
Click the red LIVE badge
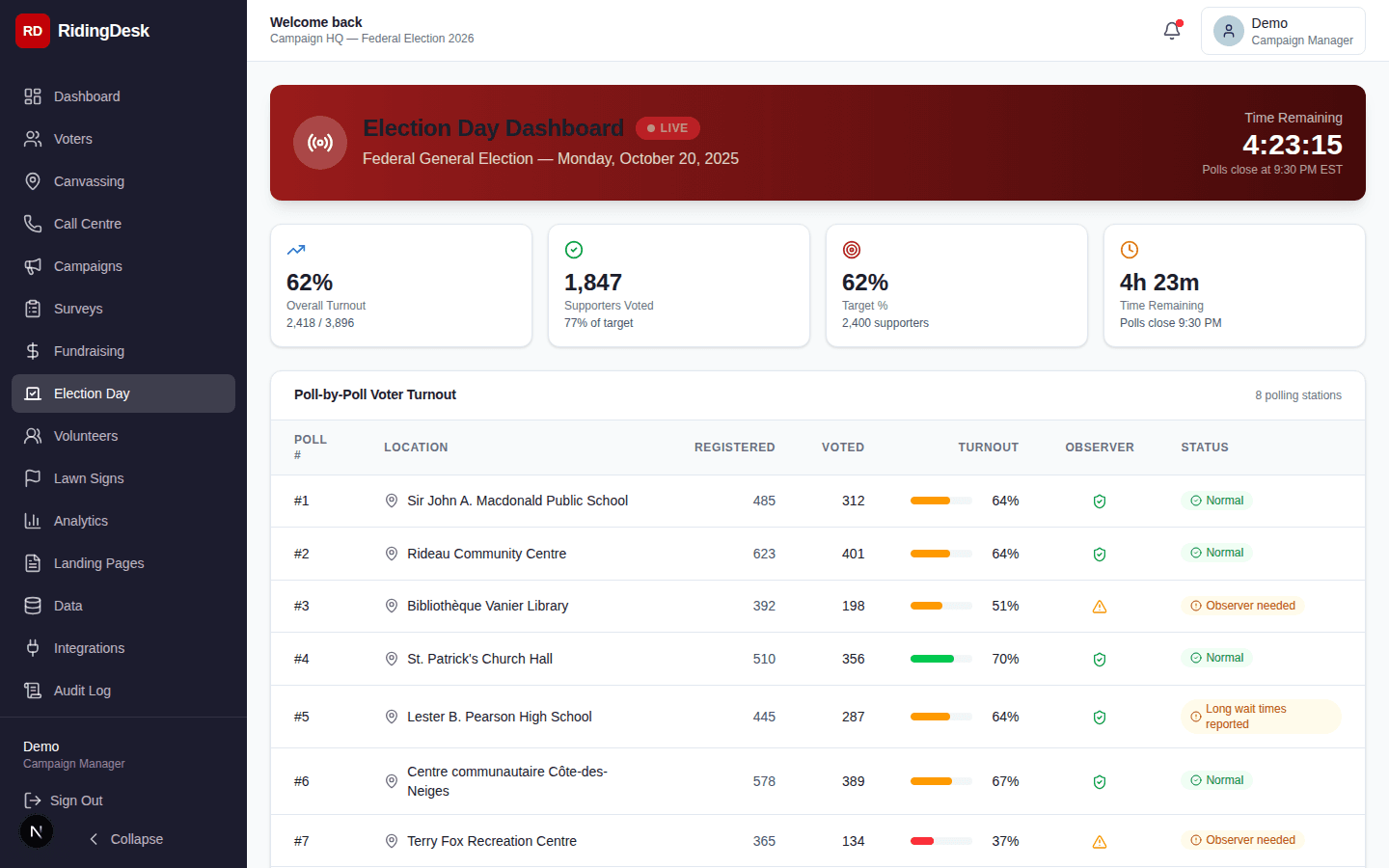[667, 128]
